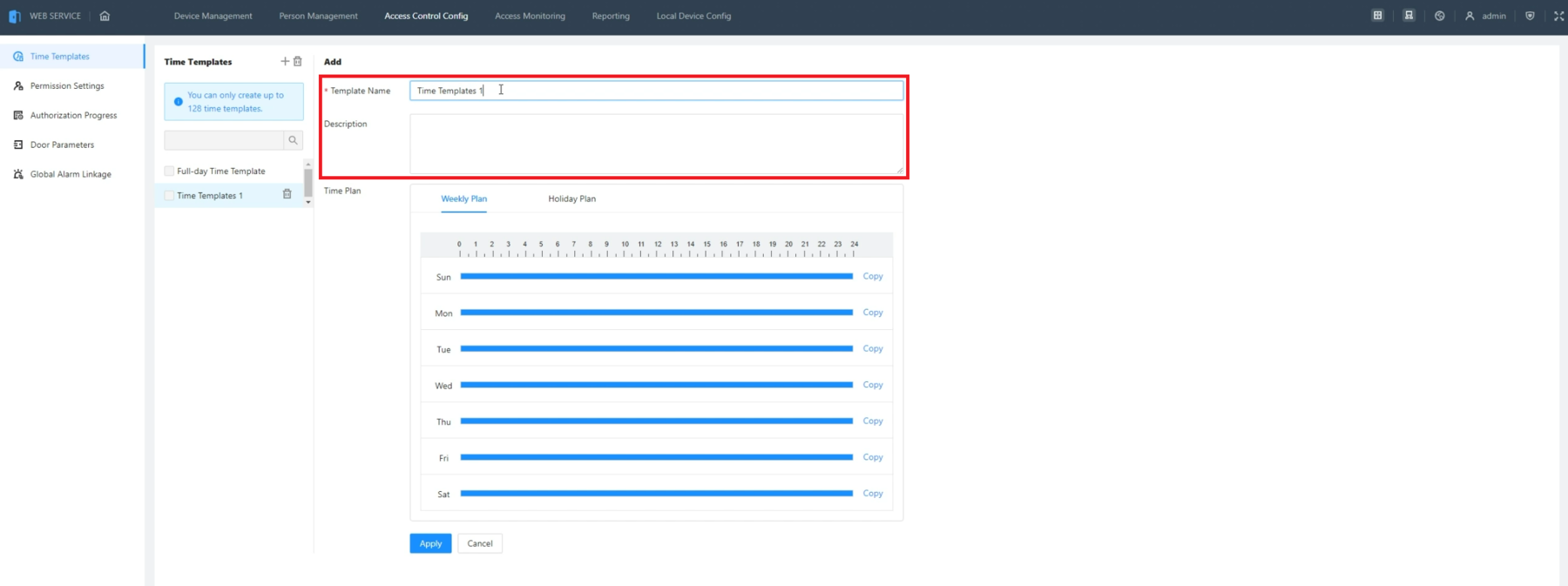The height and width of the screenshot is (586, 1568).
Task: Click the Cancel button
Action: 480,543
